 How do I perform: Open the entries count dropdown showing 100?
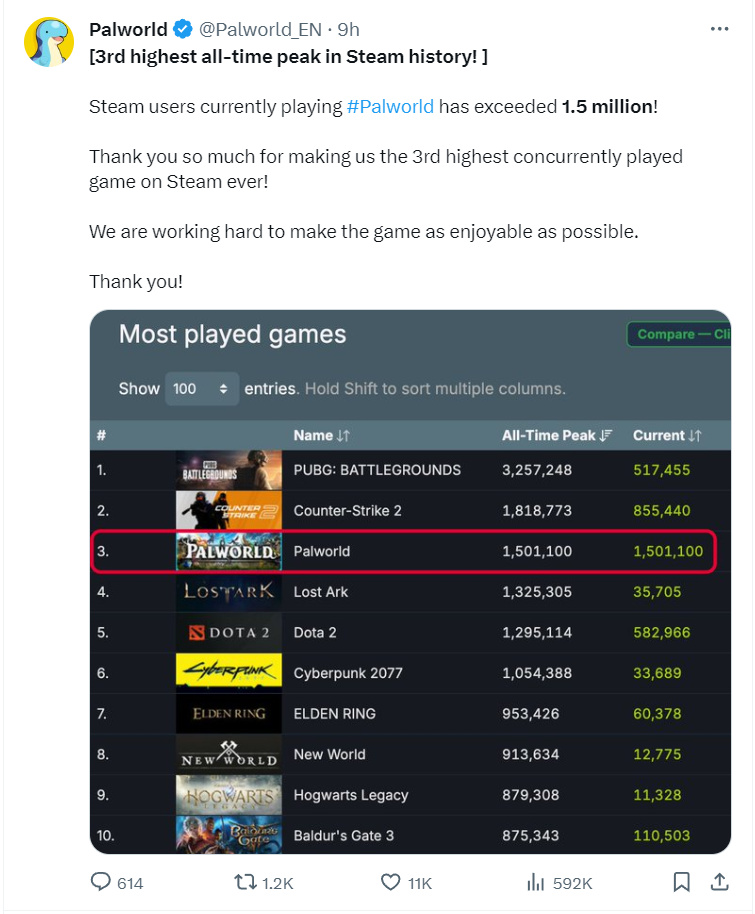(x=202, y=389)
